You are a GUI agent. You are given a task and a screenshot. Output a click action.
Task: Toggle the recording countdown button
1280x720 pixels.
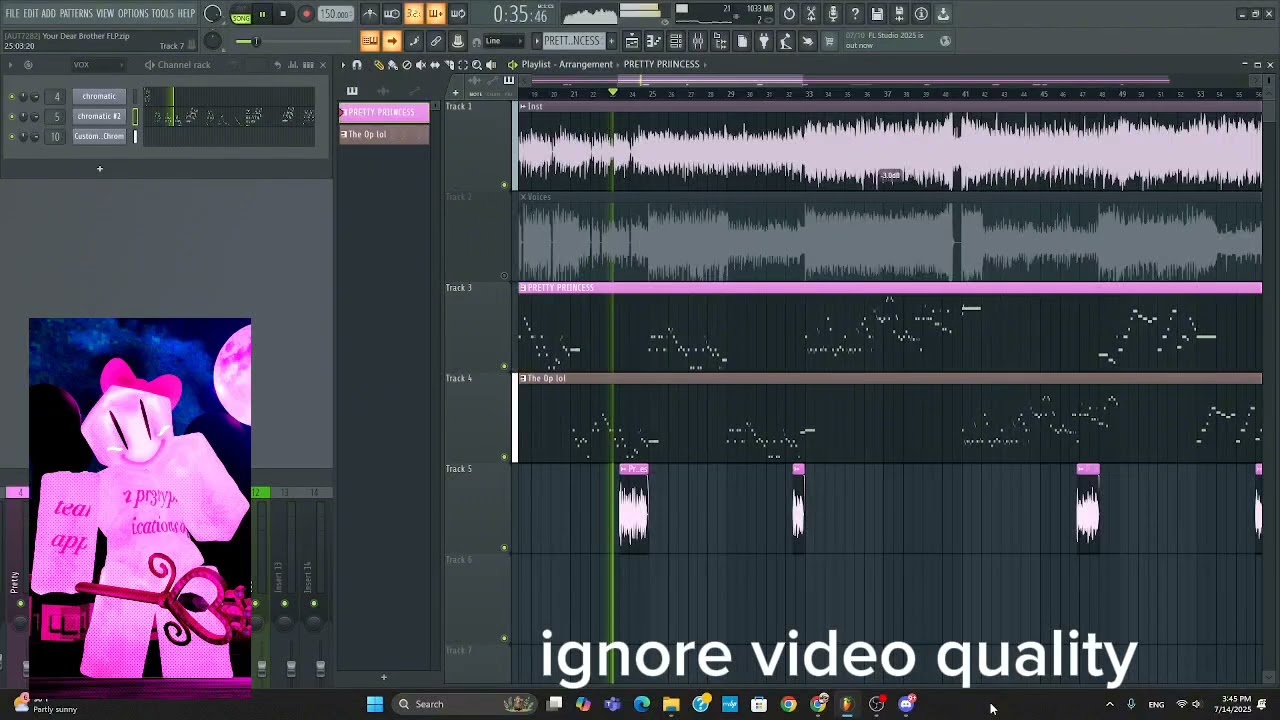coord(413,14)
